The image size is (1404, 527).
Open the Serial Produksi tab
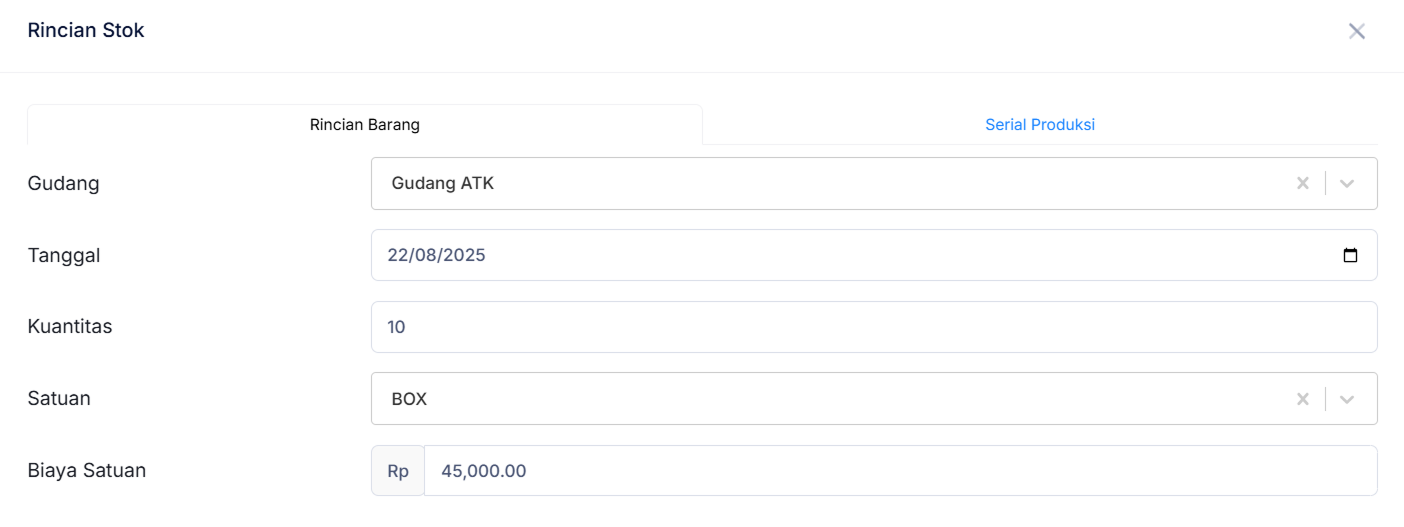click(x=1040, y=125)
